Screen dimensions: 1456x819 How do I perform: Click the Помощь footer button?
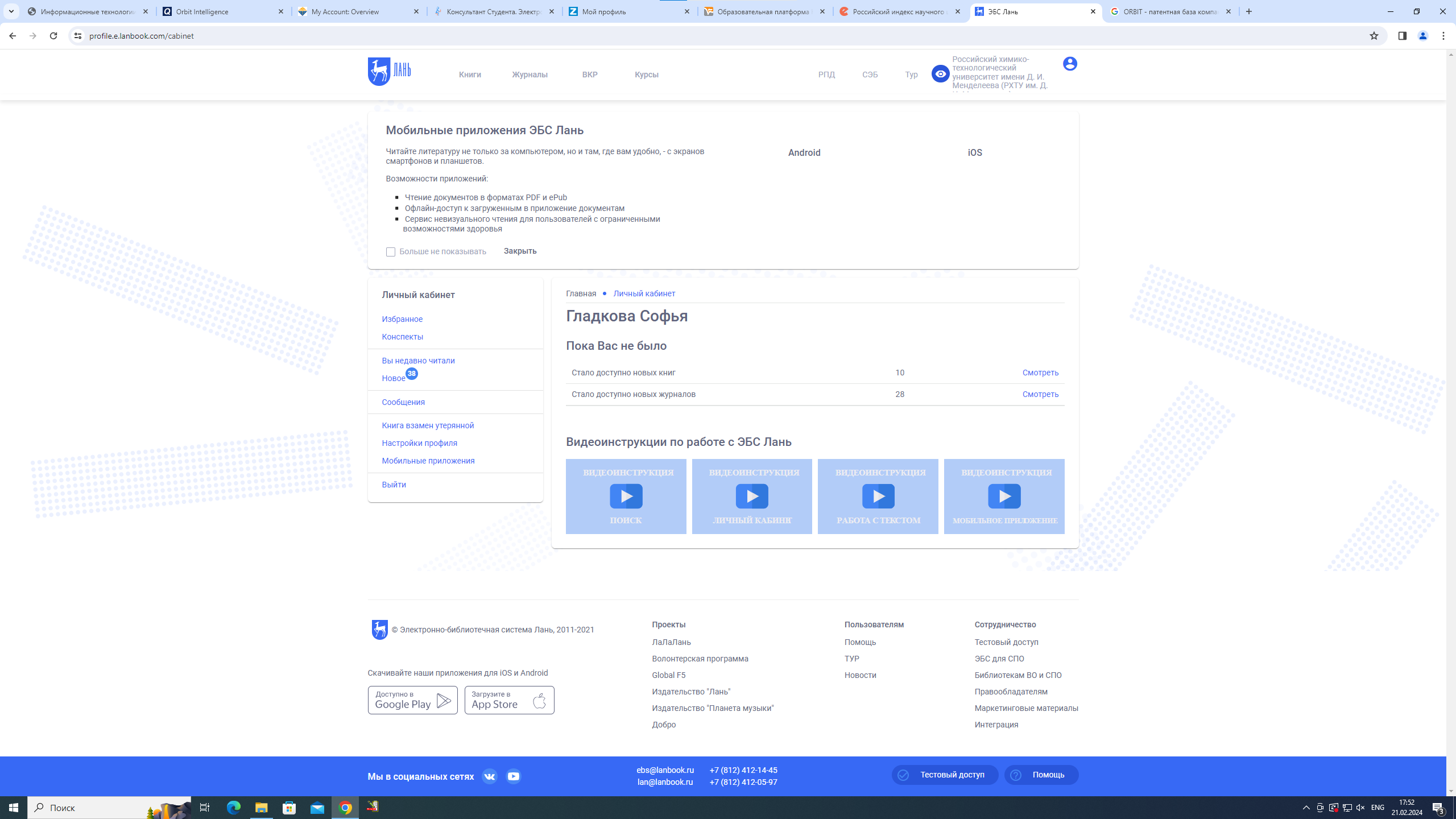click(1041, 775)
